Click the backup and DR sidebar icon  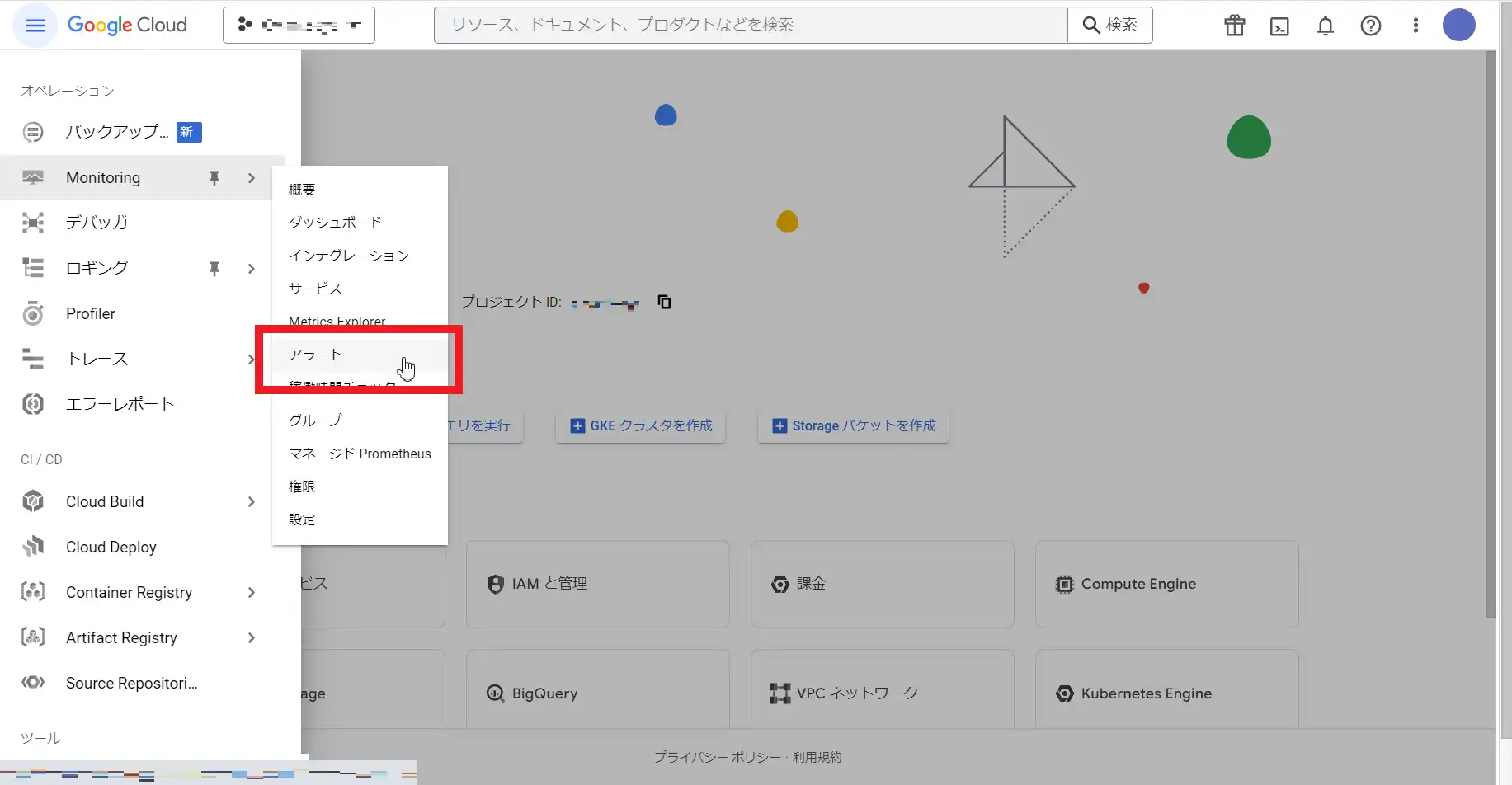33,132
